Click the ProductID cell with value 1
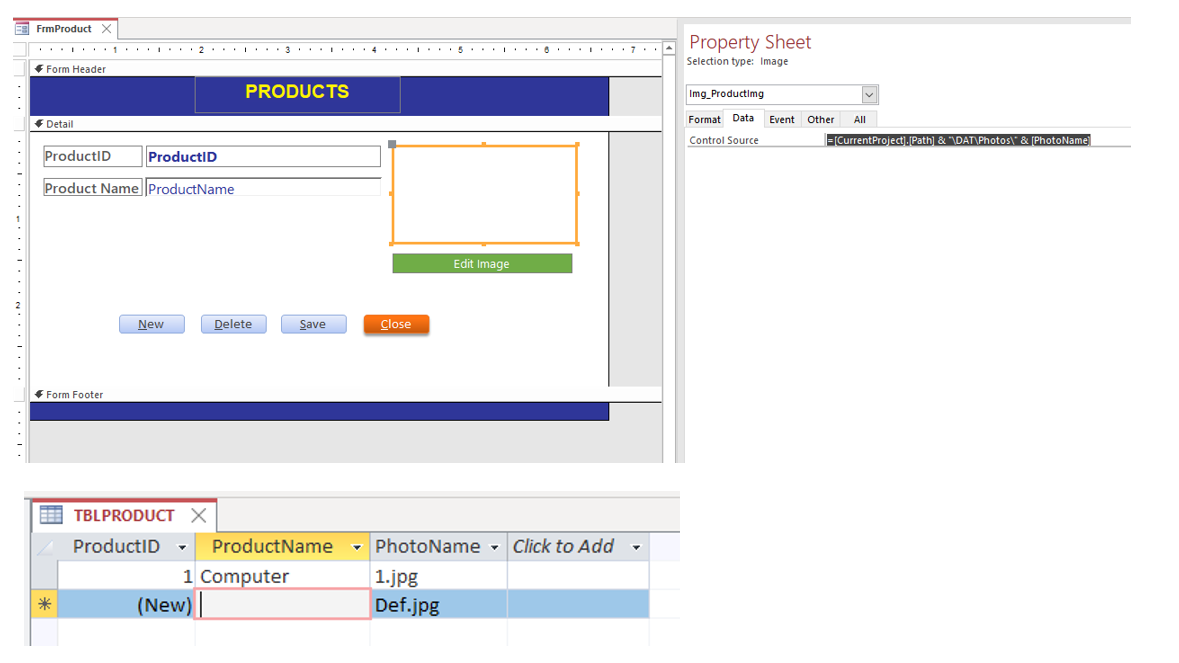The width and height of the screenshot is (1179, 663). (126, 577)
